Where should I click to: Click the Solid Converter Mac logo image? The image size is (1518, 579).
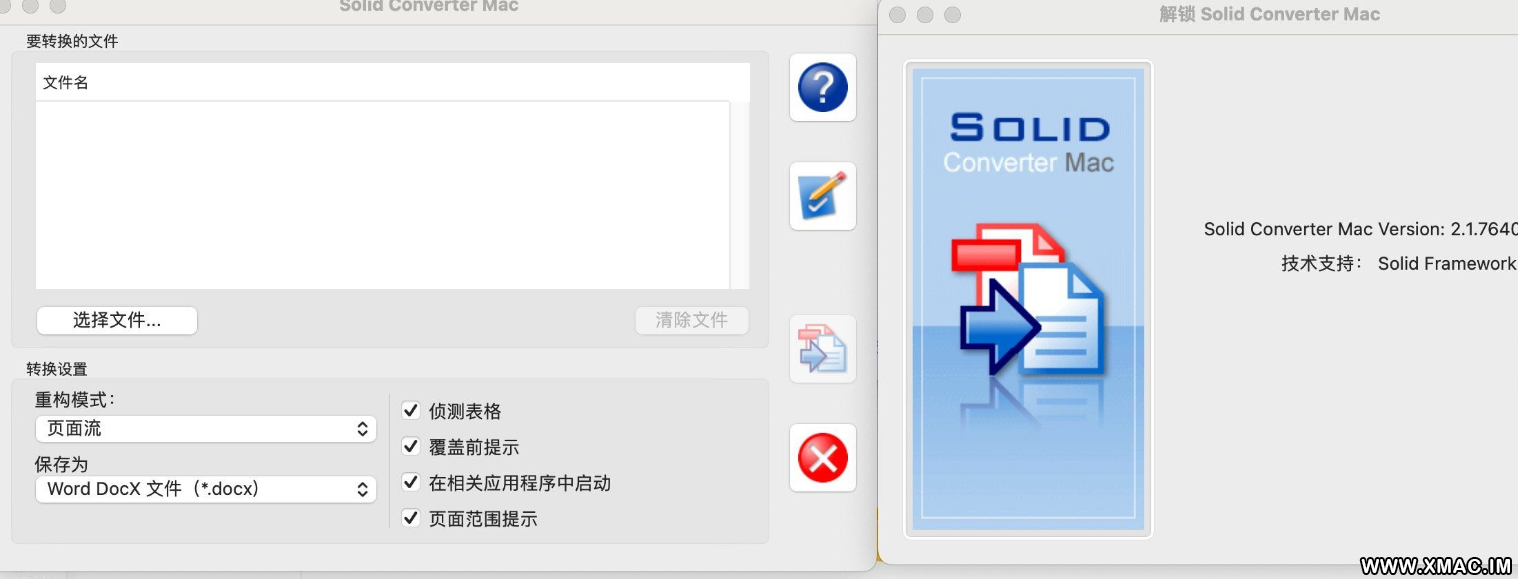(x=1028, y=299)
